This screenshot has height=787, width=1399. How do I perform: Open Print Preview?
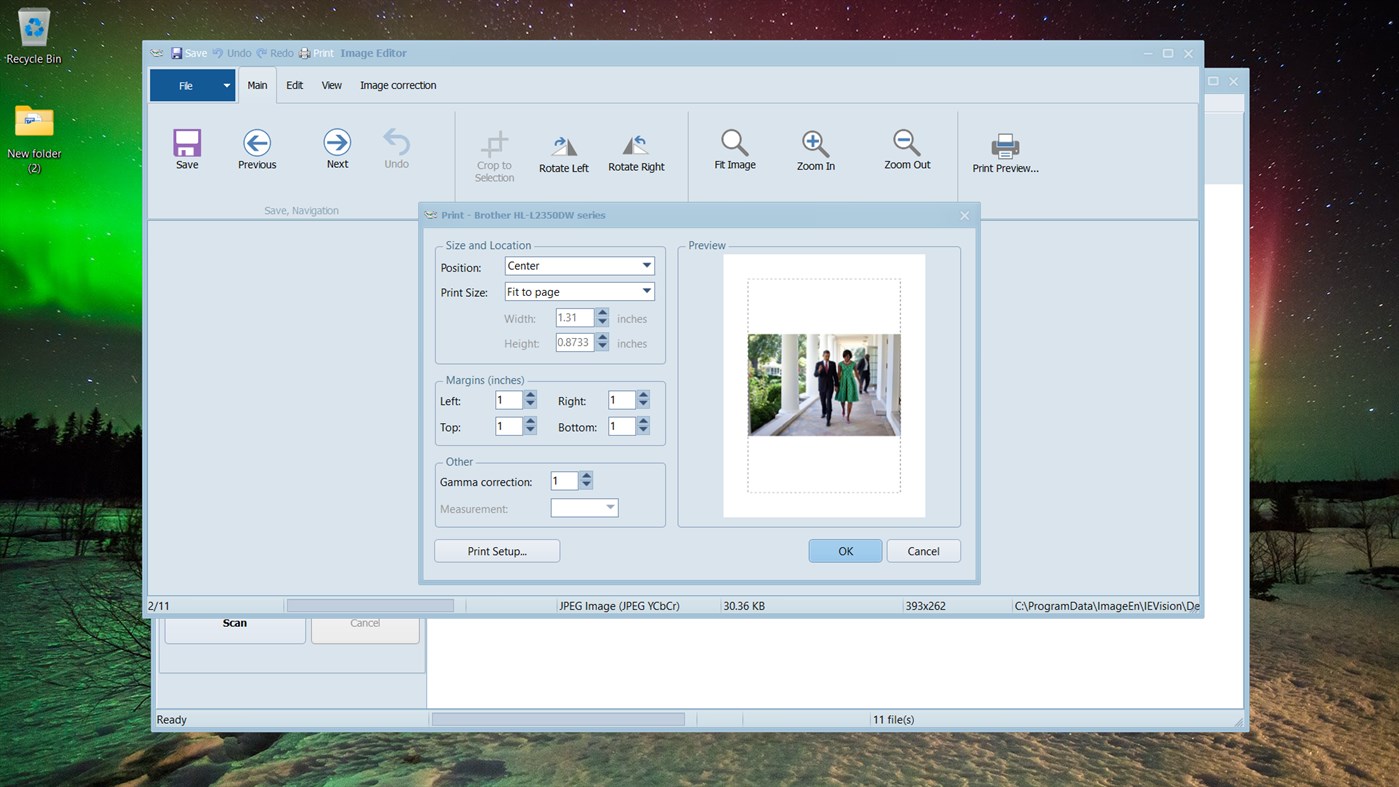tap(1004, 150)
